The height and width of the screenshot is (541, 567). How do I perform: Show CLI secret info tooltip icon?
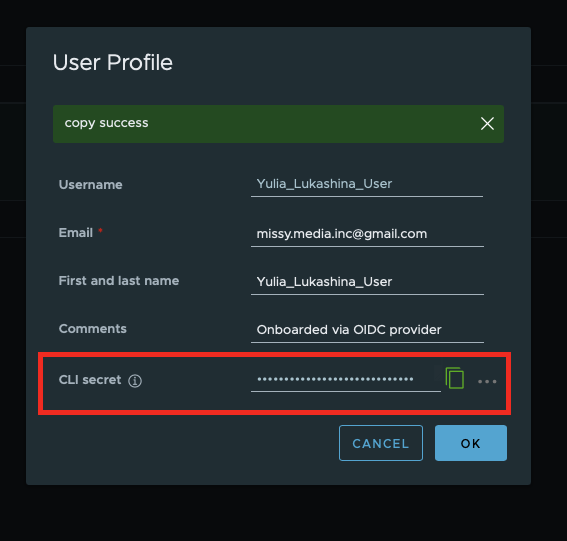point(135,381)
